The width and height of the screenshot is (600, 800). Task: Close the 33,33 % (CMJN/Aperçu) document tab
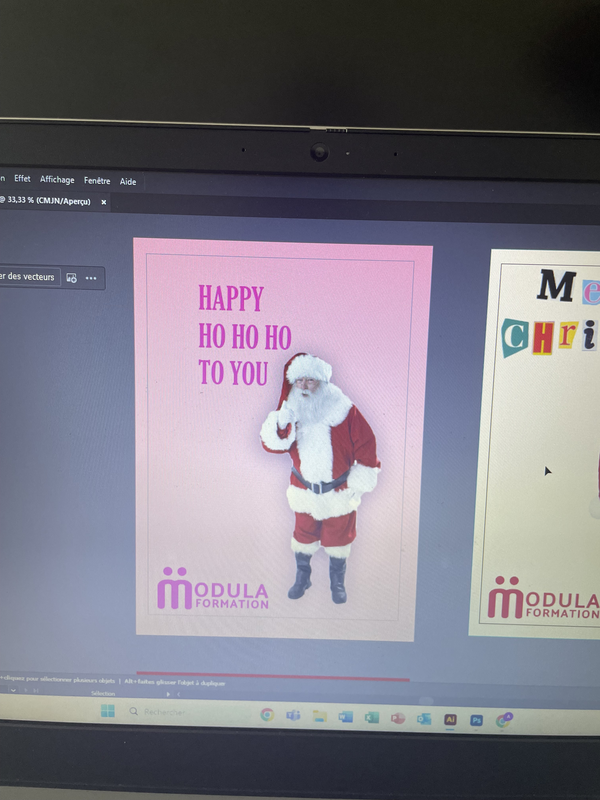(x=104, y=202)
